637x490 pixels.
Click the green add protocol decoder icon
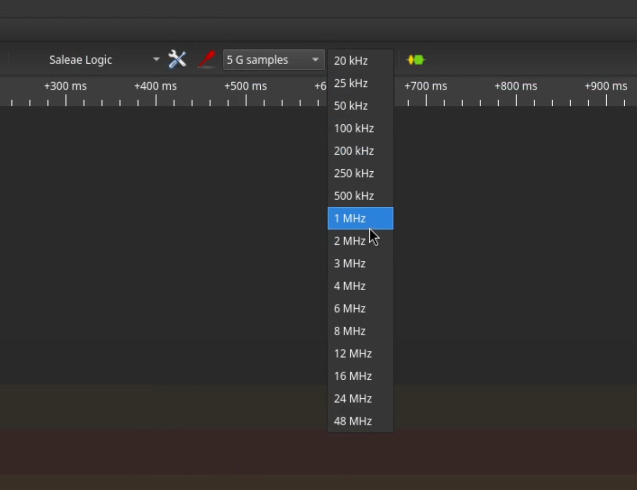(415, 60)
